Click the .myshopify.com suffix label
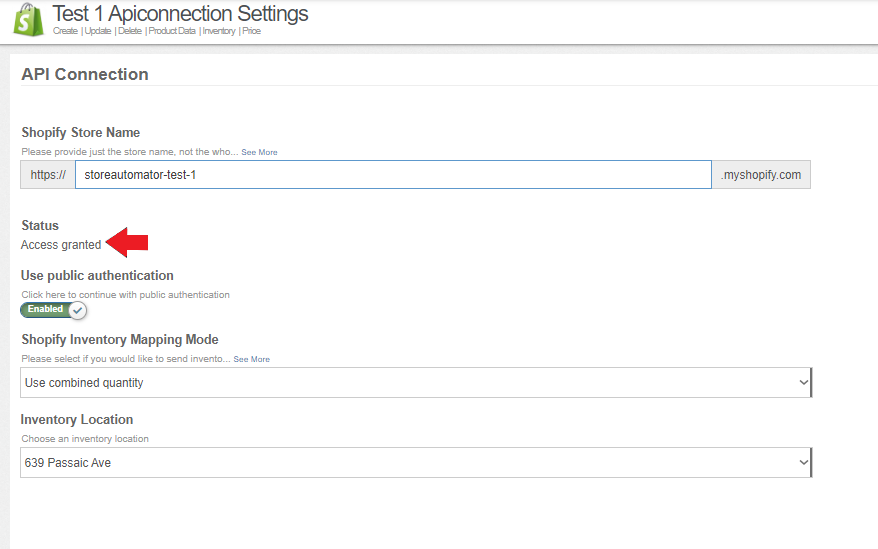The image size is (878, 549). tap(761, 175)
